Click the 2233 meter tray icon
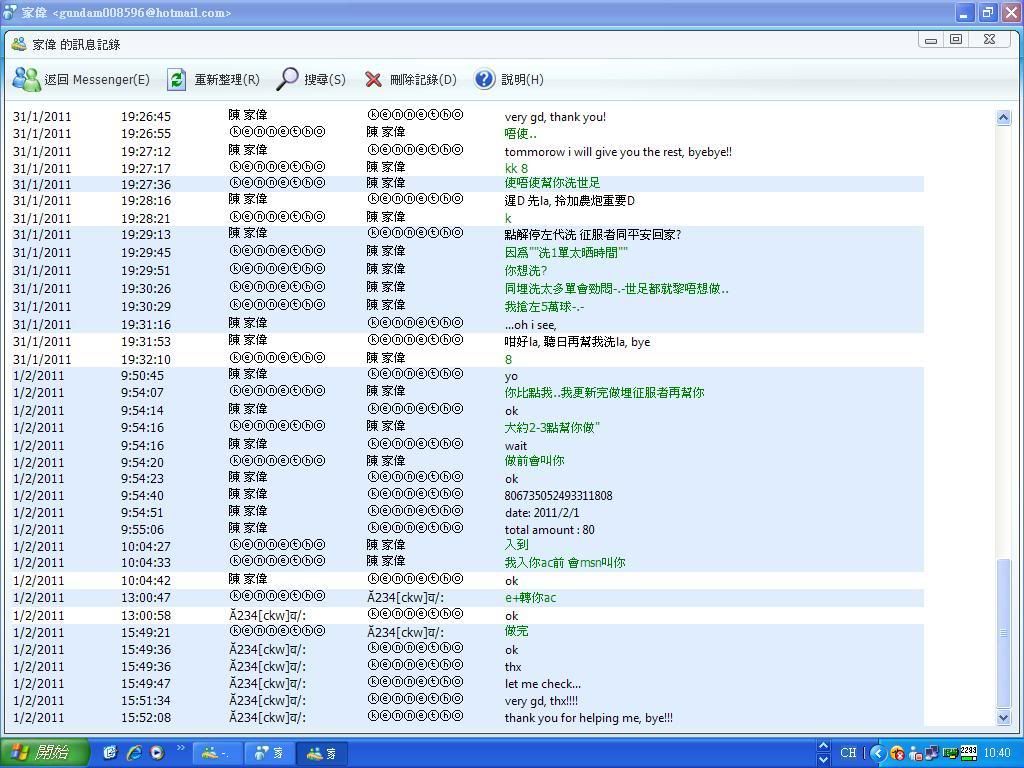Viewport: 1024px width, 768px height. pos(968,753)
